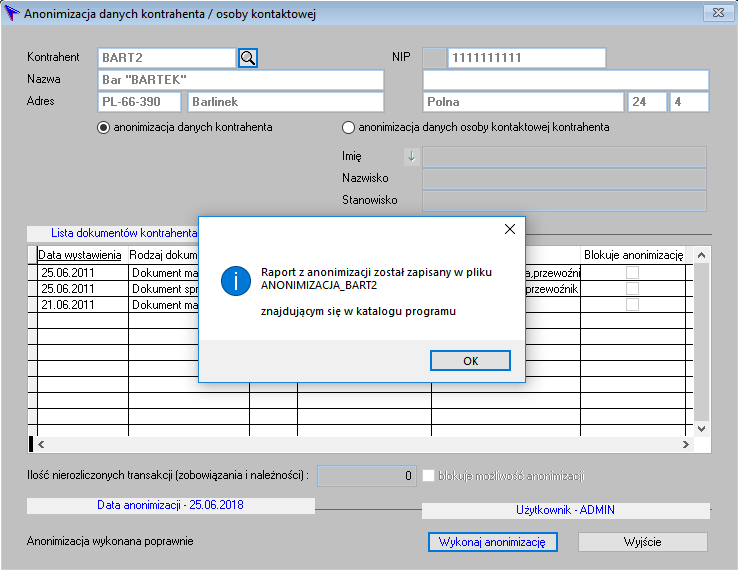
Task: Click the Blokuje anonimizację column header
Action: tap(632, 255)
